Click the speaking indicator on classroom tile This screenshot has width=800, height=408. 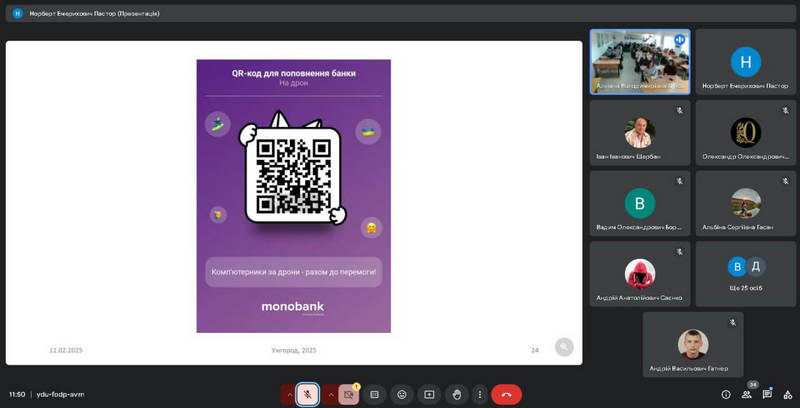pyautogui.click(x=680, y=40)
